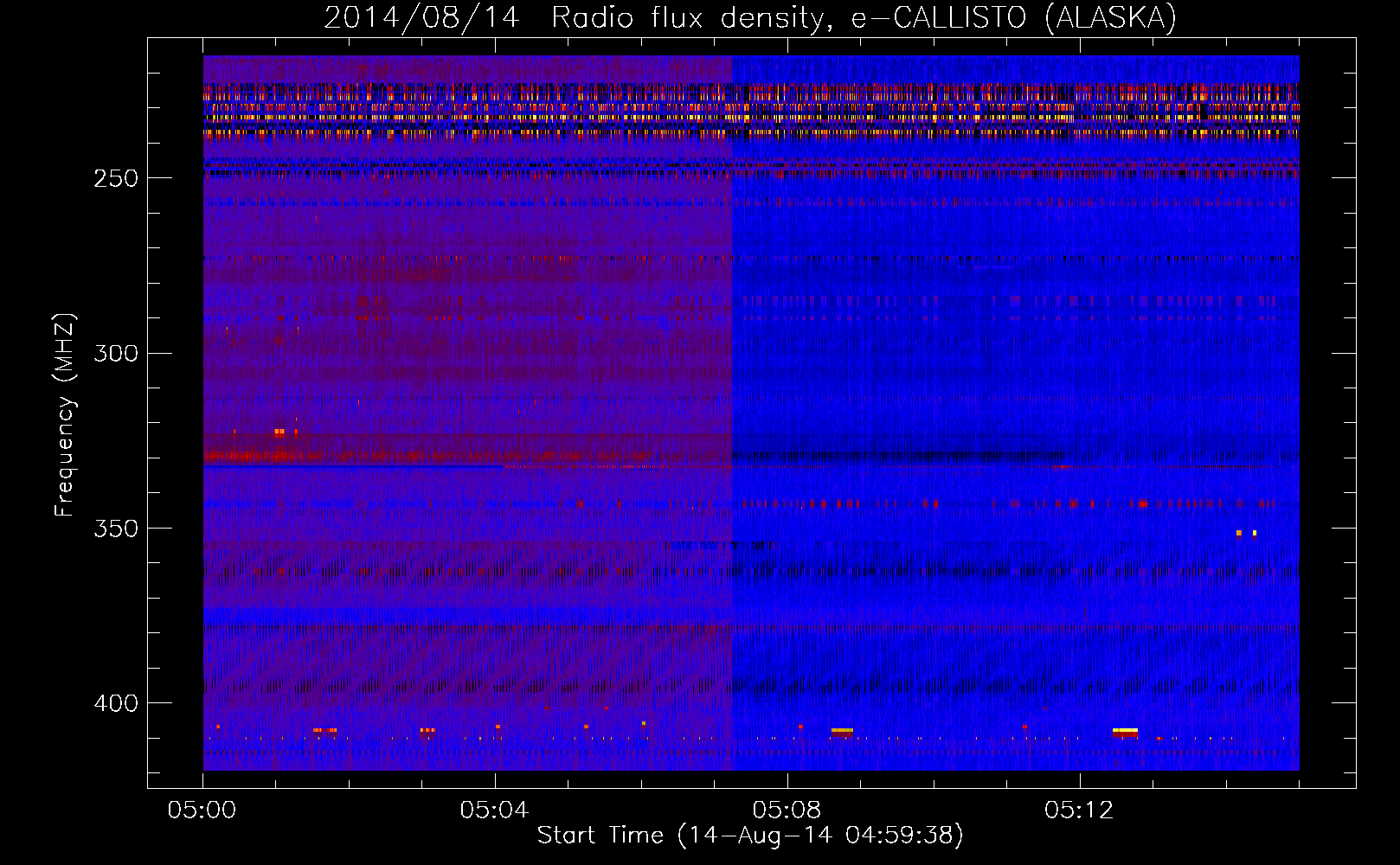Image resolution: width=1400 pixels, height=865 pixels.
Task: Click the 05:00 time tick label
Action: pos(202,811)
